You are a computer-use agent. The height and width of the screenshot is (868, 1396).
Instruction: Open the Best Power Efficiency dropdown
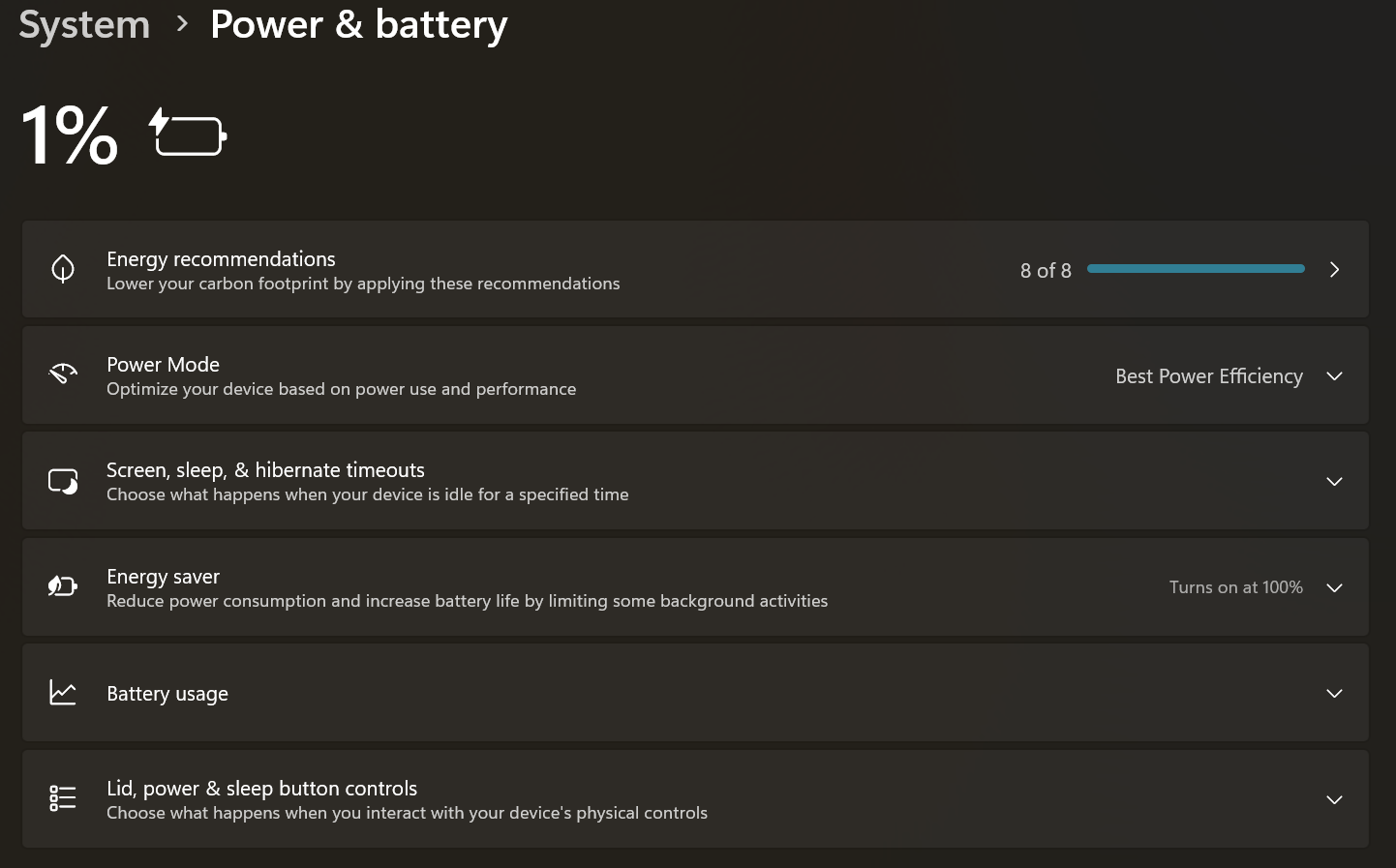coord(1229,376)
